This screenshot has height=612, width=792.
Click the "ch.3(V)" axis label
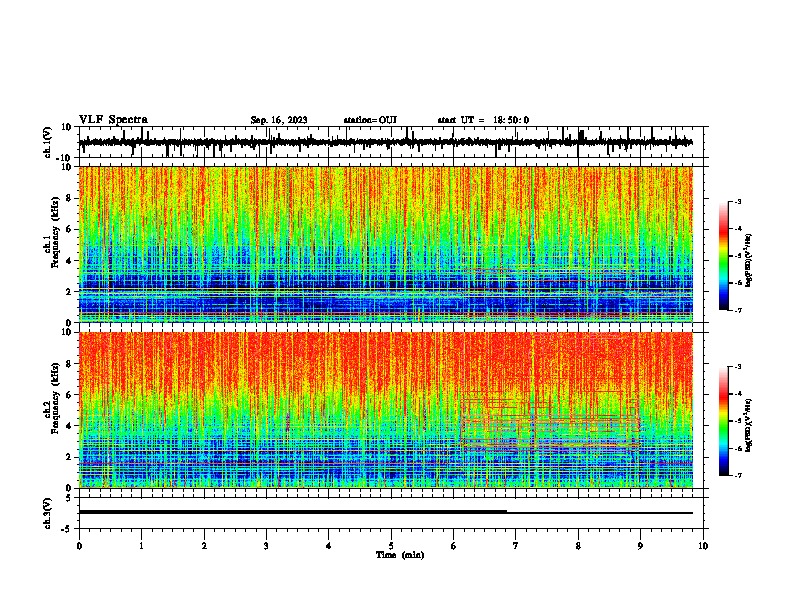tap(48, 513)
